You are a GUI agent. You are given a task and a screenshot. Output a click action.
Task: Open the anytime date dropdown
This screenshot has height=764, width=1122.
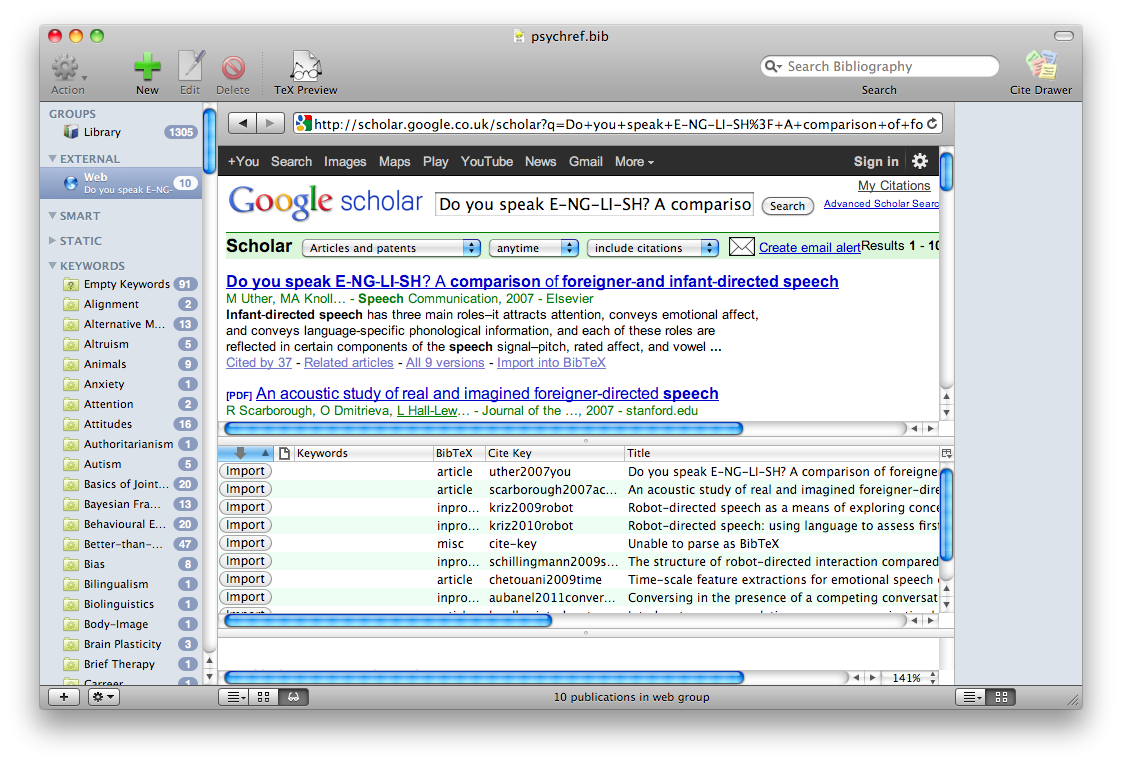pos(533,248)
